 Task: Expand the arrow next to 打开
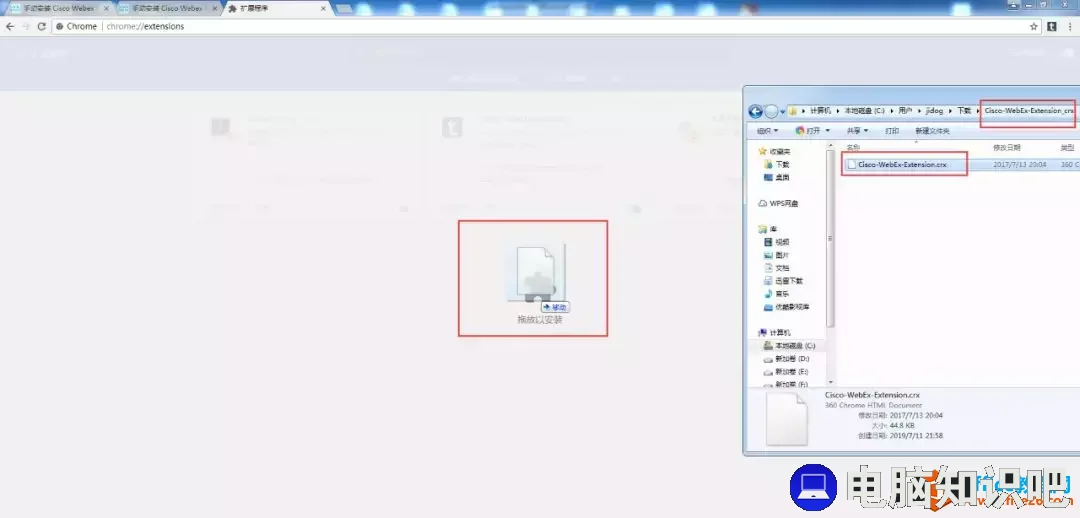[x=828, y=130]
